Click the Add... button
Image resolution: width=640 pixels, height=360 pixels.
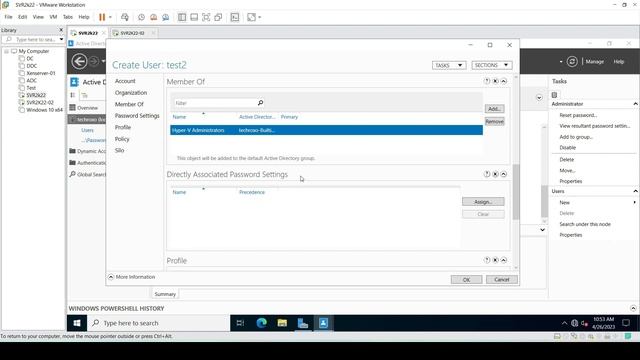[x=495, y=109]
